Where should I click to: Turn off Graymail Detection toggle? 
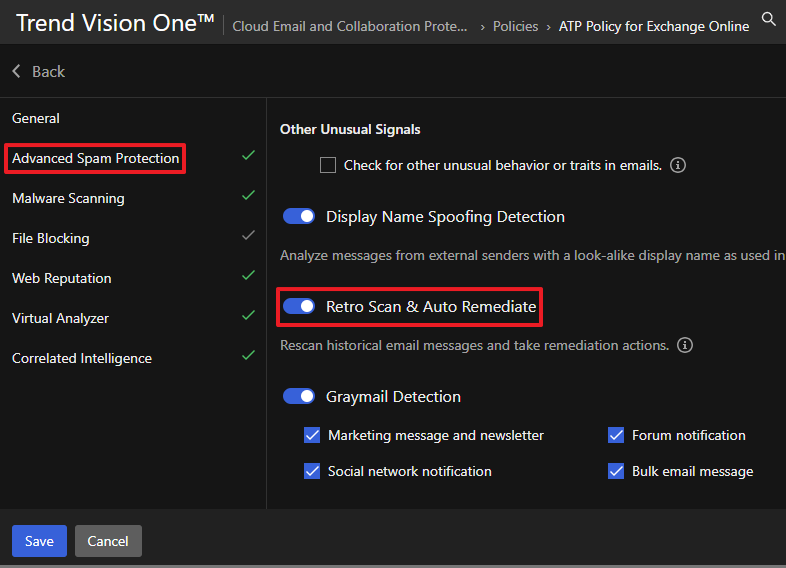(x=299, y=397)
